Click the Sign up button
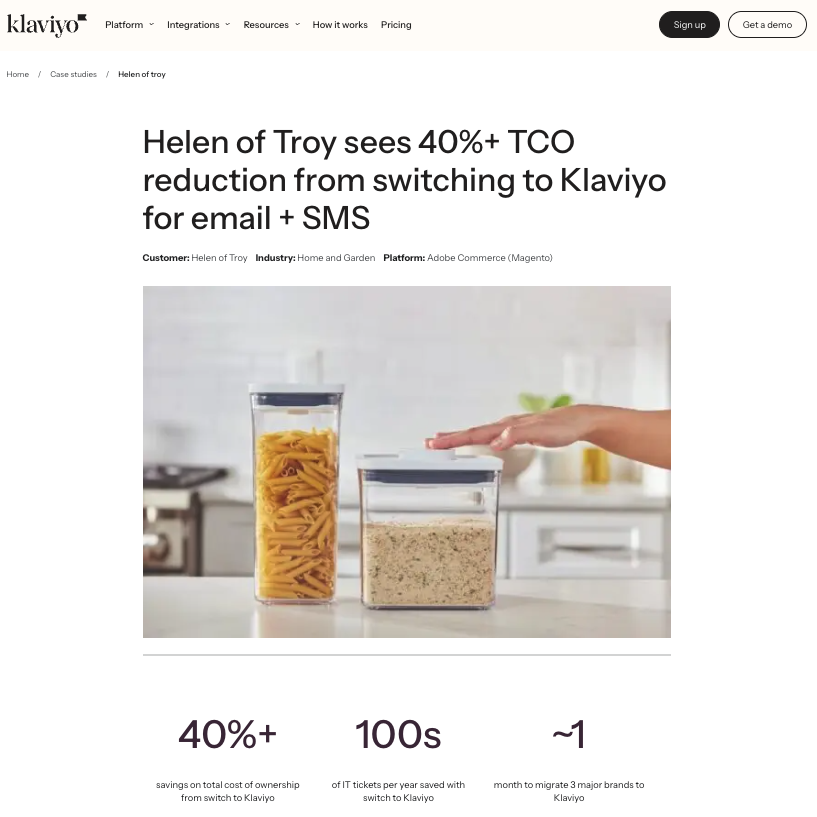817x817 pixels. [x=689, y=24]
